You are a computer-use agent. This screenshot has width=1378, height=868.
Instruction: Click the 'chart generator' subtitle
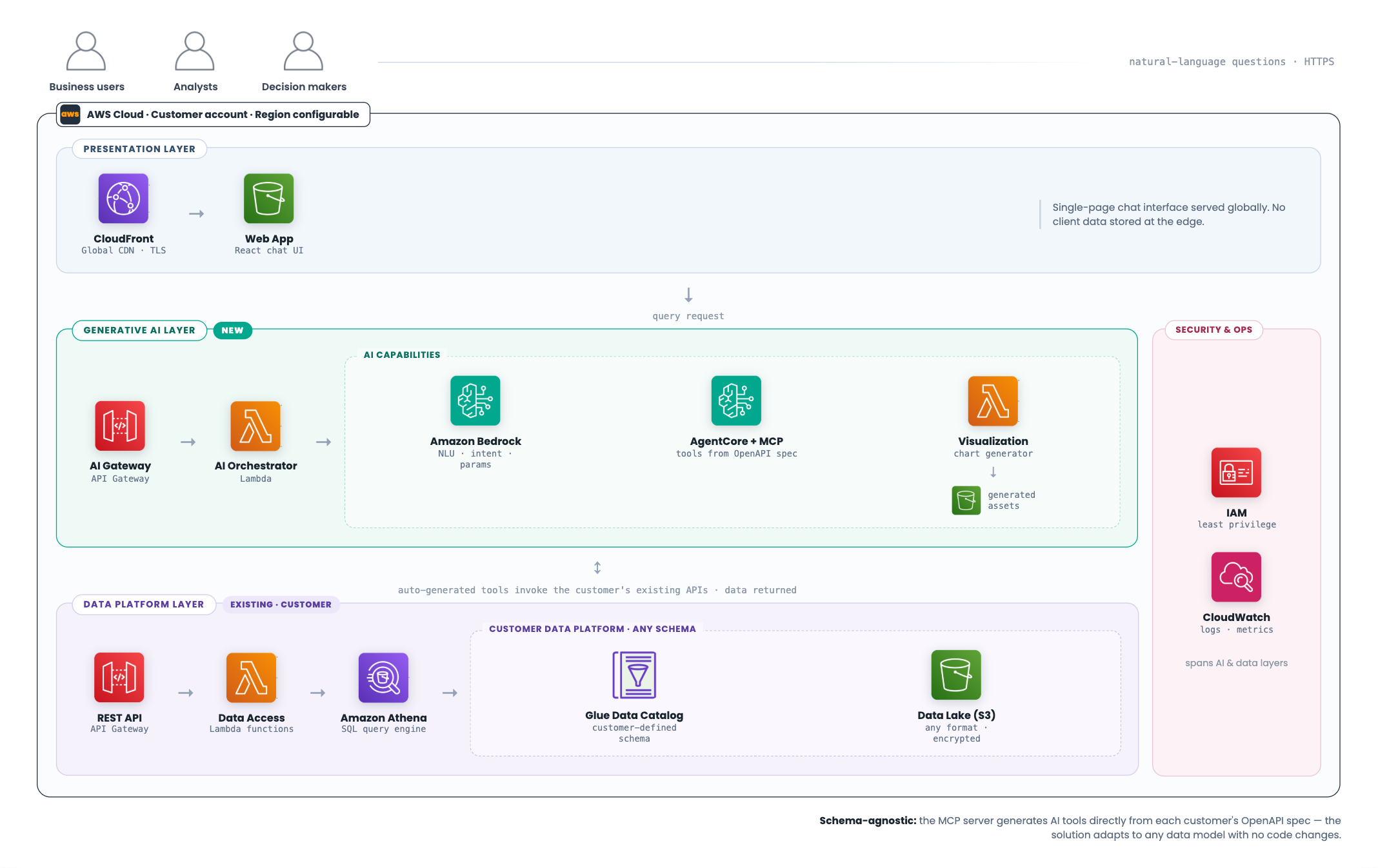pos(994,453)
